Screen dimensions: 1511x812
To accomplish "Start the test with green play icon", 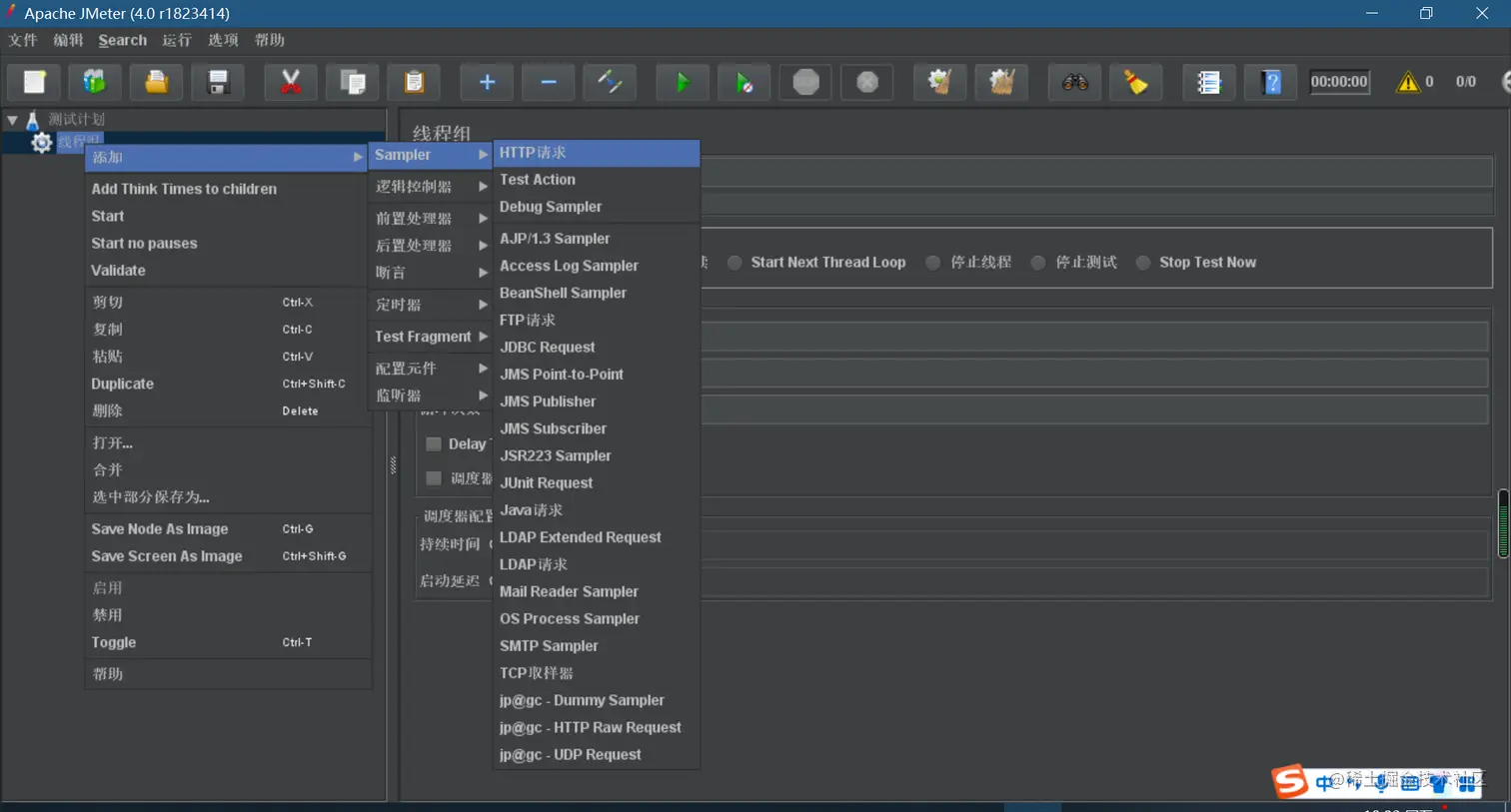I will tap(683, 82).
